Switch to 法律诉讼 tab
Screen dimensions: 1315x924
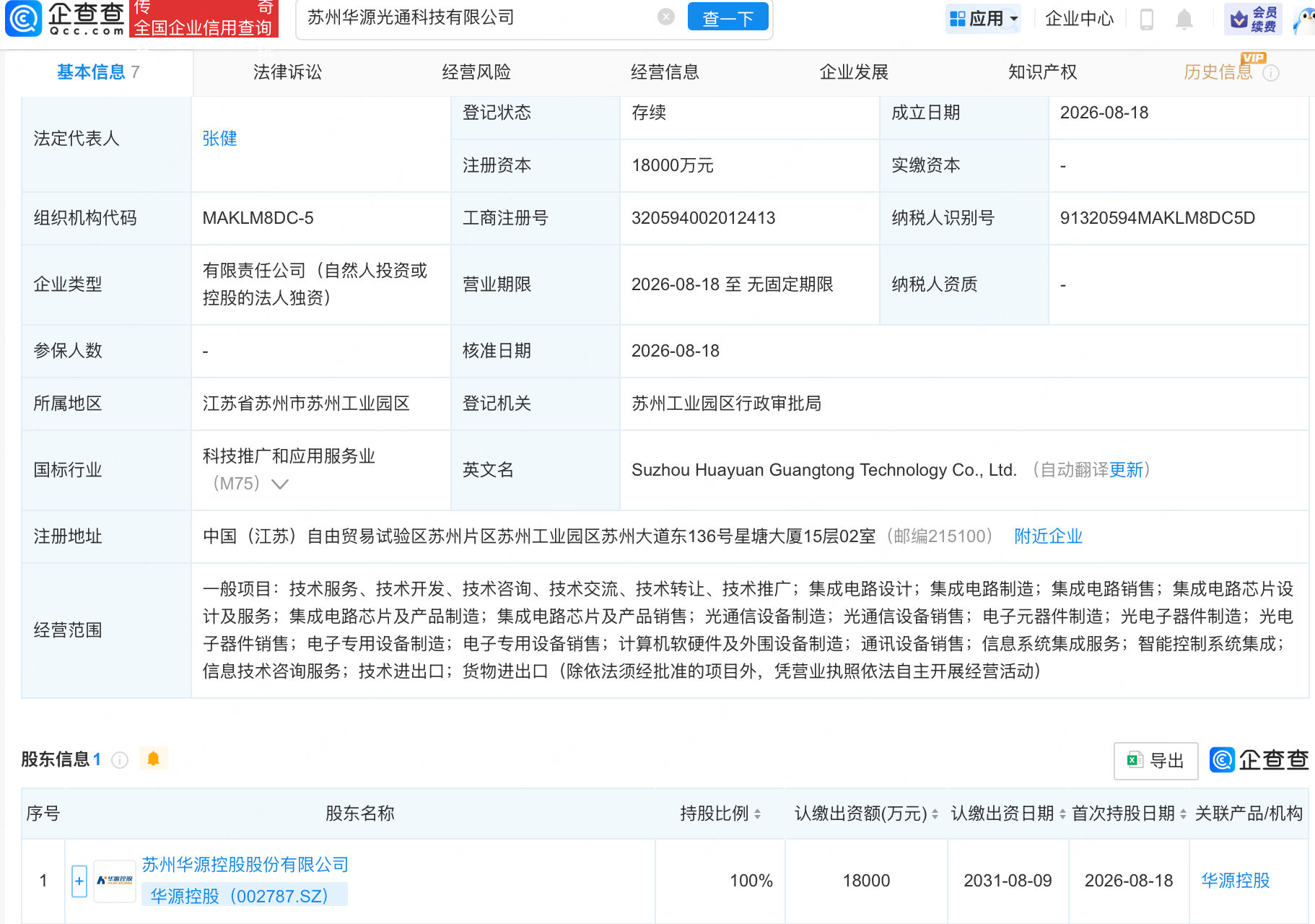click(x=287, y=72)
